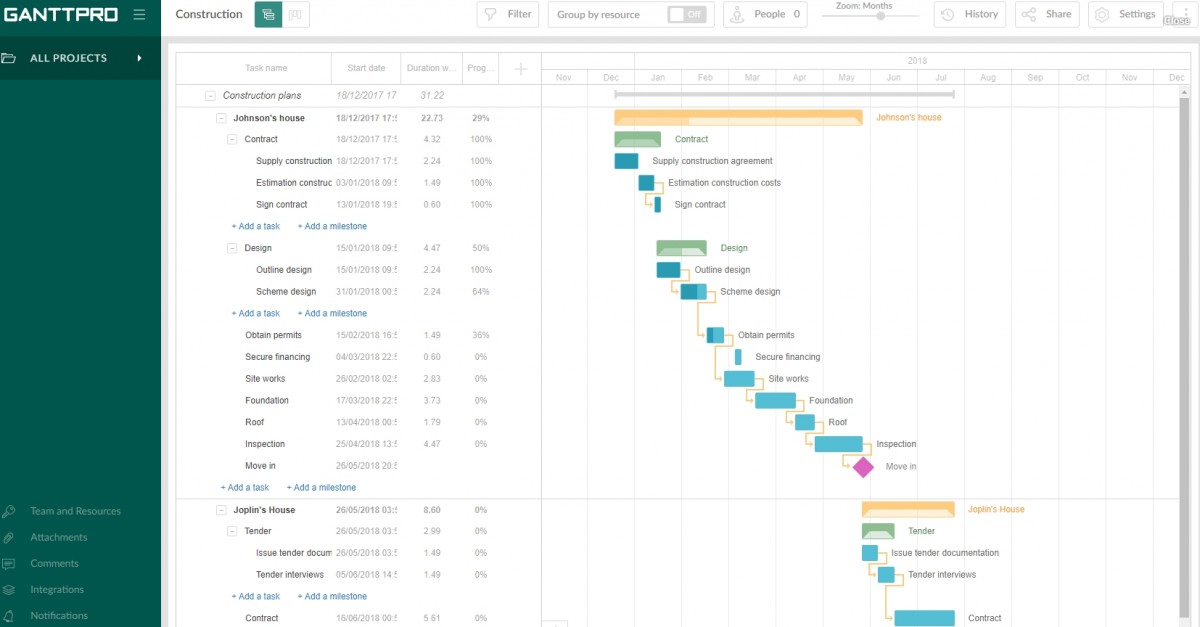Click Add a milestone under Design

click(x=332, y=313)
